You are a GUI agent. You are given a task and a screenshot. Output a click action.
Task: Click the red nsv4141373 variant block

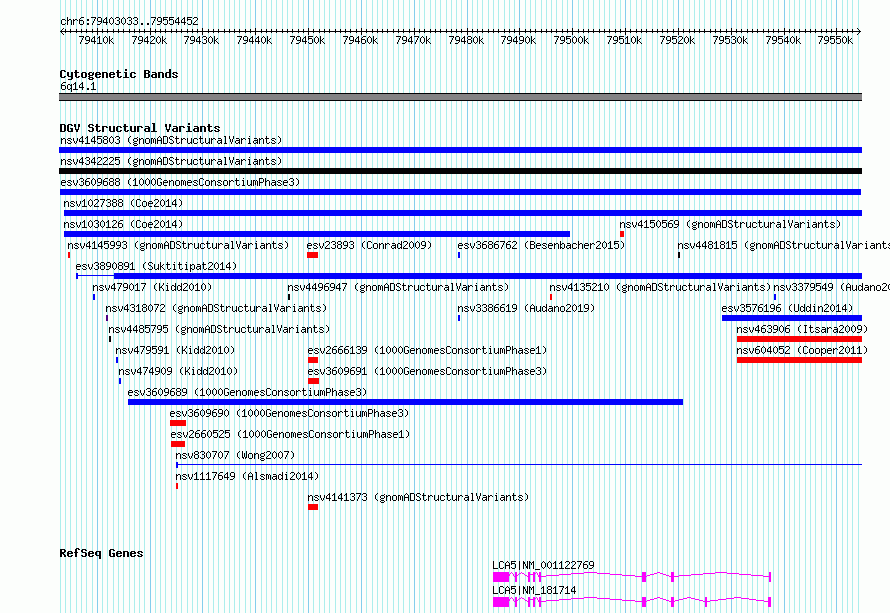pos(313,507)
